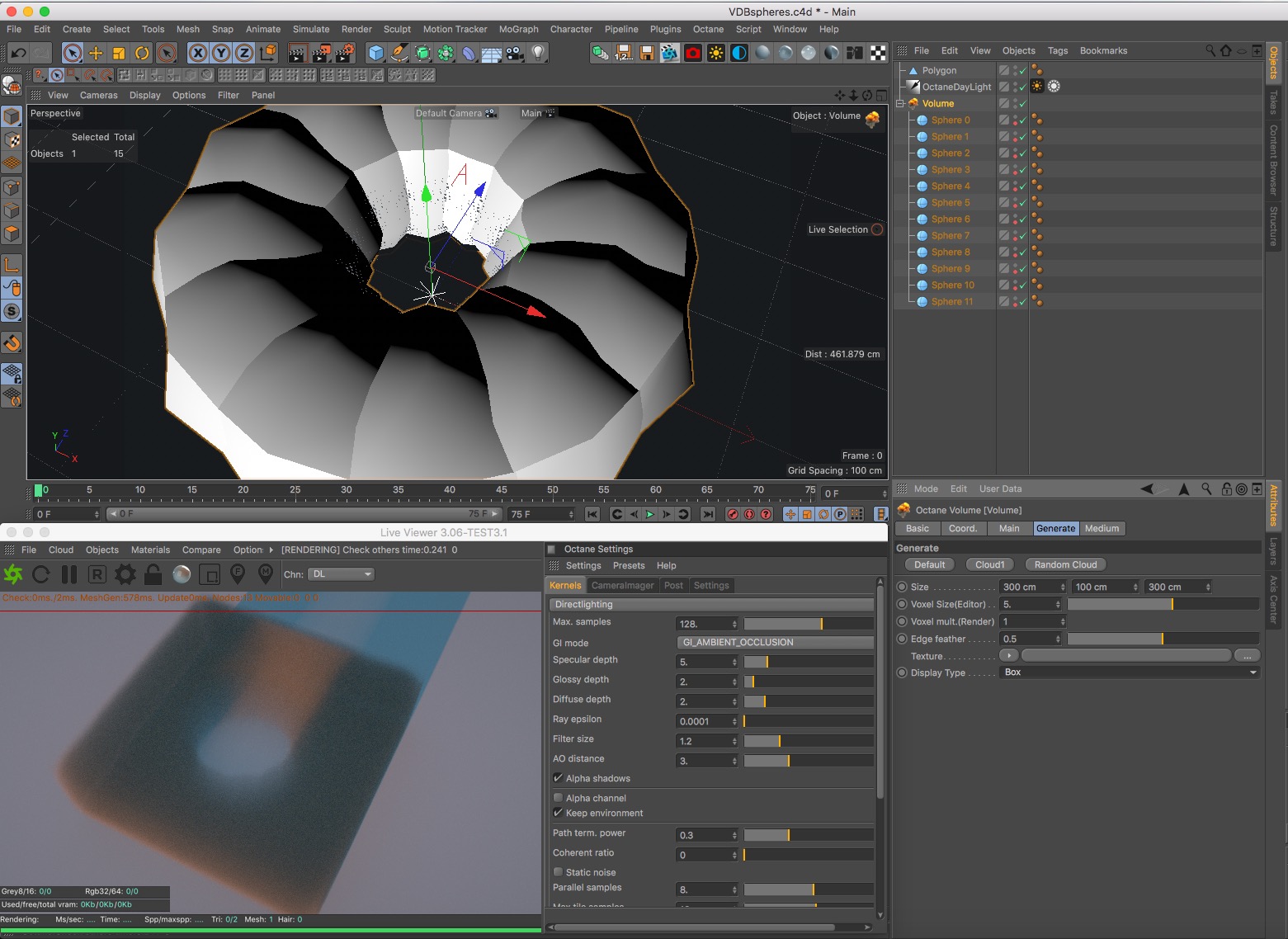The width and height of the screenshot is (1288, 939).
Task: Click the Rotate tool icon
Action: pyautogui.click(x=142, y=54)
